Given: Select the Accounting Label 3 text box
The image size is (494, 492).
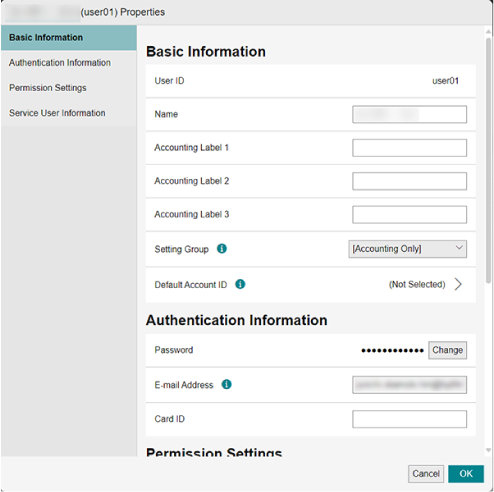Looking at the screenshot, I should pyautogui.click(x=409, y=214).
